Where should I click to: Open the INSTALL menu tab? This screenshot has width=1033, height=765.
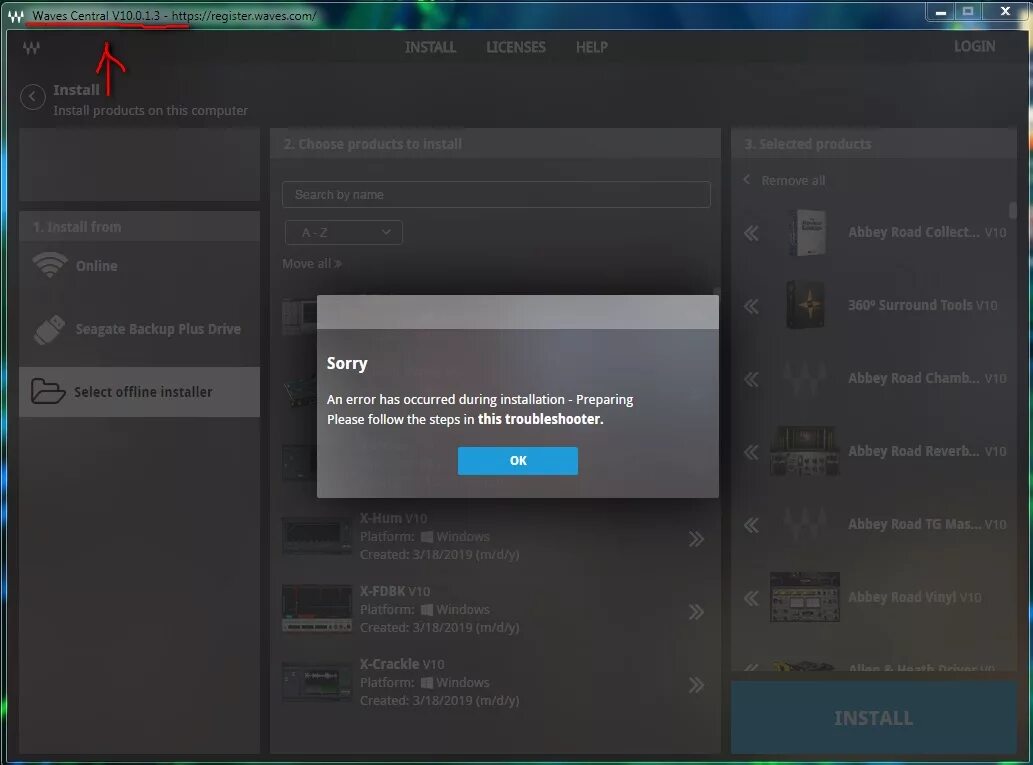(430, 47)
